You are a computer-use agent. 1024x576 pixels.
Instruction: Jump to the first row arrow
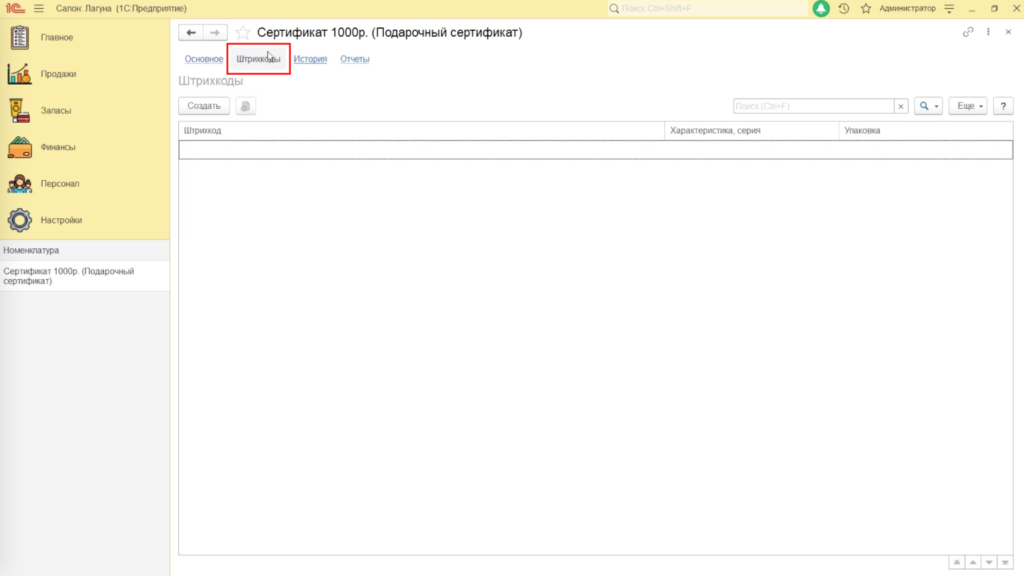957,562
